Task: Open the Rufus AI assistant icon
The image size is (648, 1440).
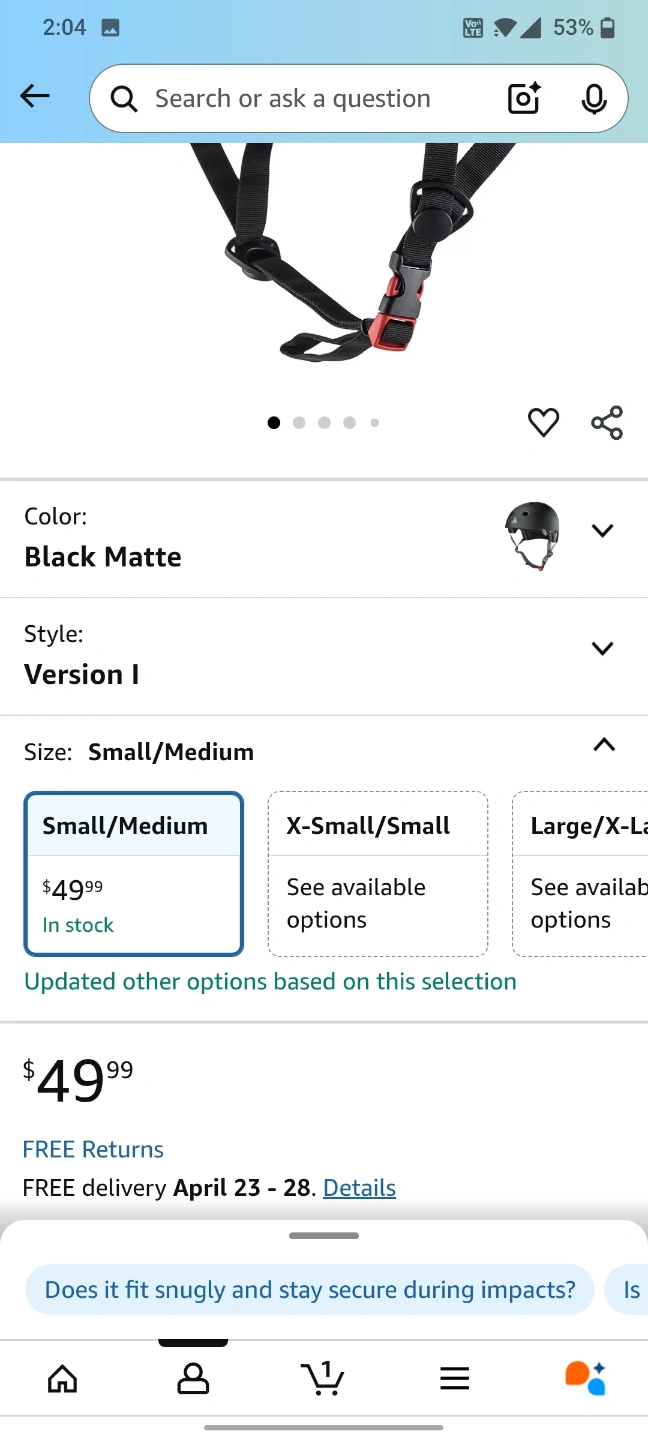Action: point(585,1378)
